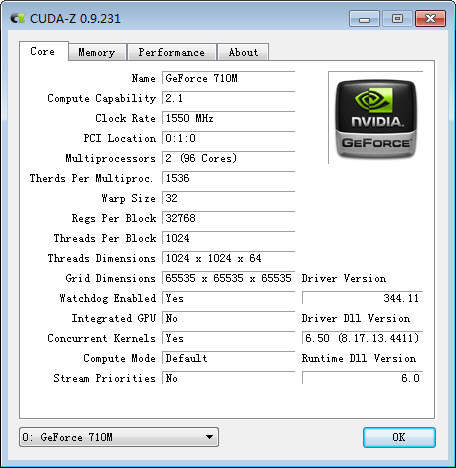
Task: Click Driver Dll Version value '6.50 (8.17.13.4411)'
Action: click(362, 338)
